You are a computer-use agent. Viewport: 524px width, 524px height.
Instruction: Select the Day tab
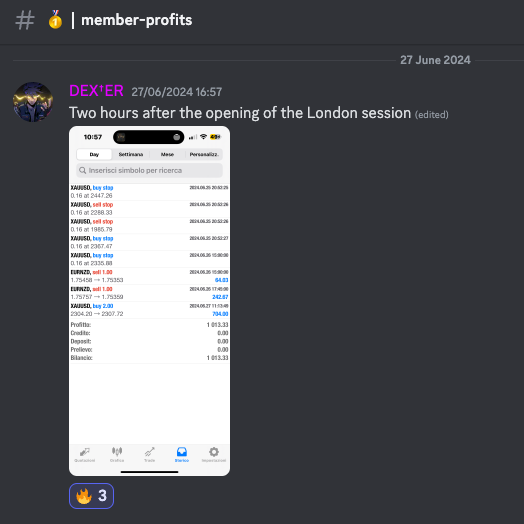pos(94,154)
